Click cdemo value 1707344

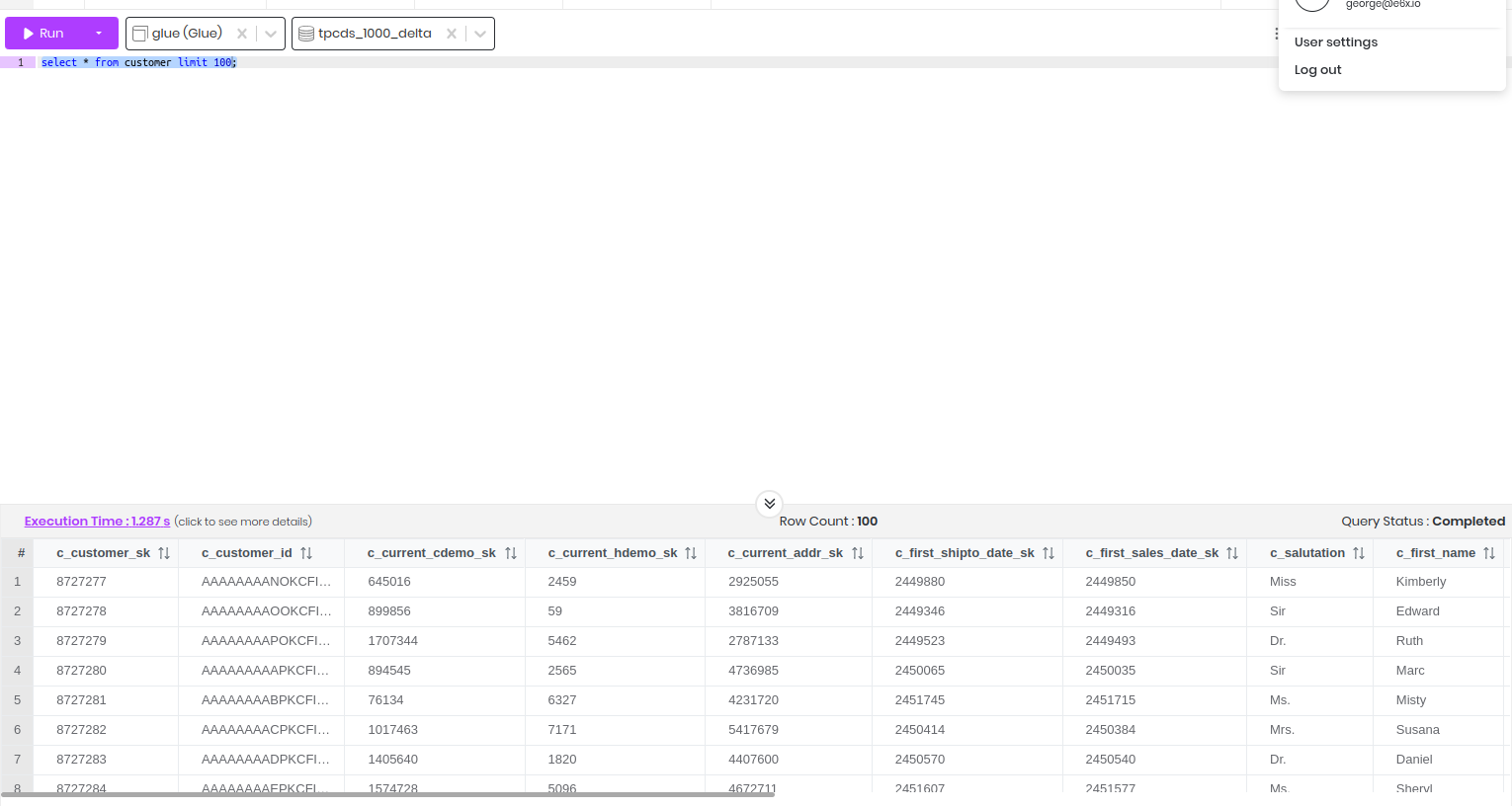392,641
